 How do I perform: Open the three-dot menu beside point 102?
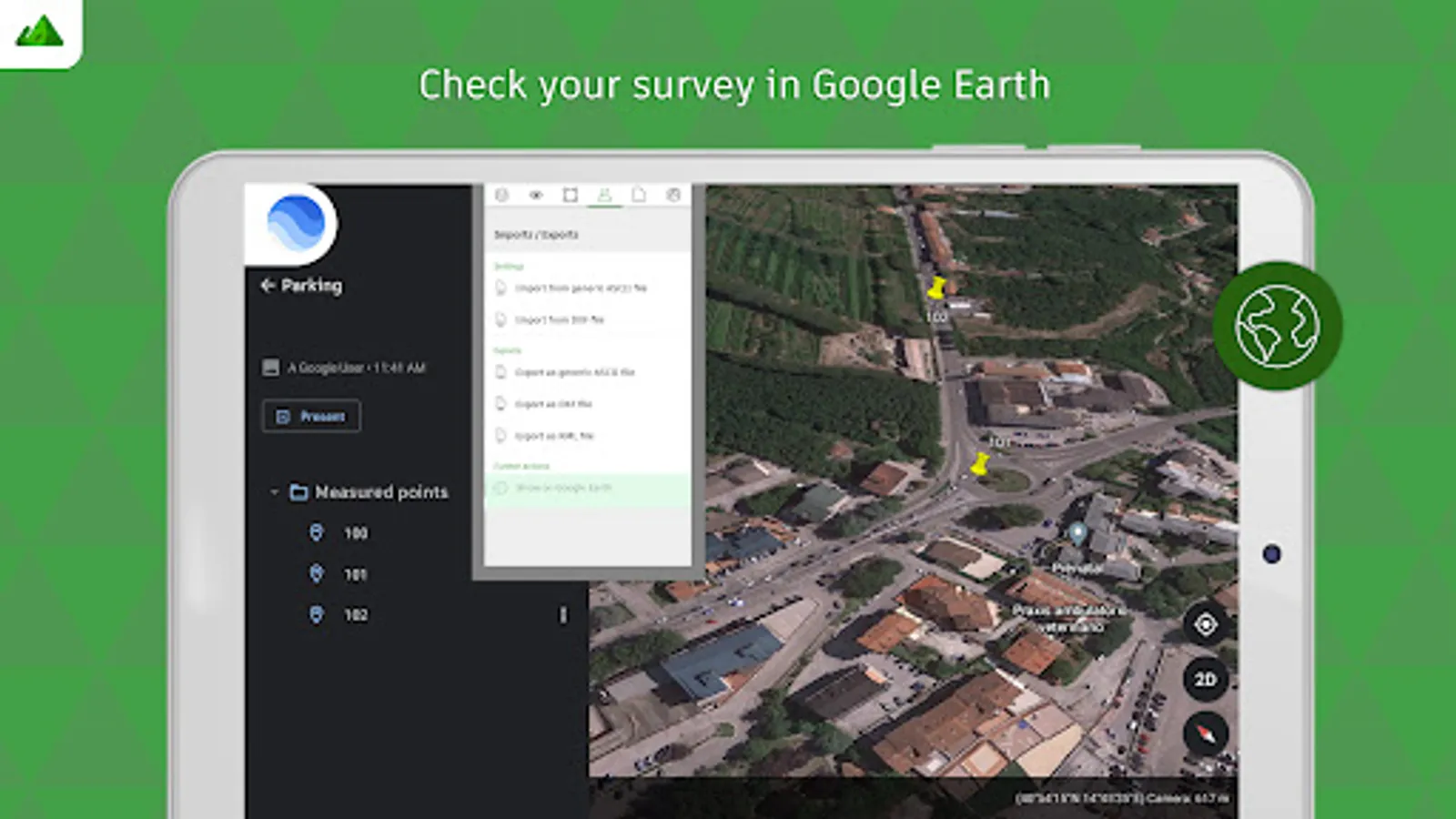pyautogui.click(x=563, y=615)
